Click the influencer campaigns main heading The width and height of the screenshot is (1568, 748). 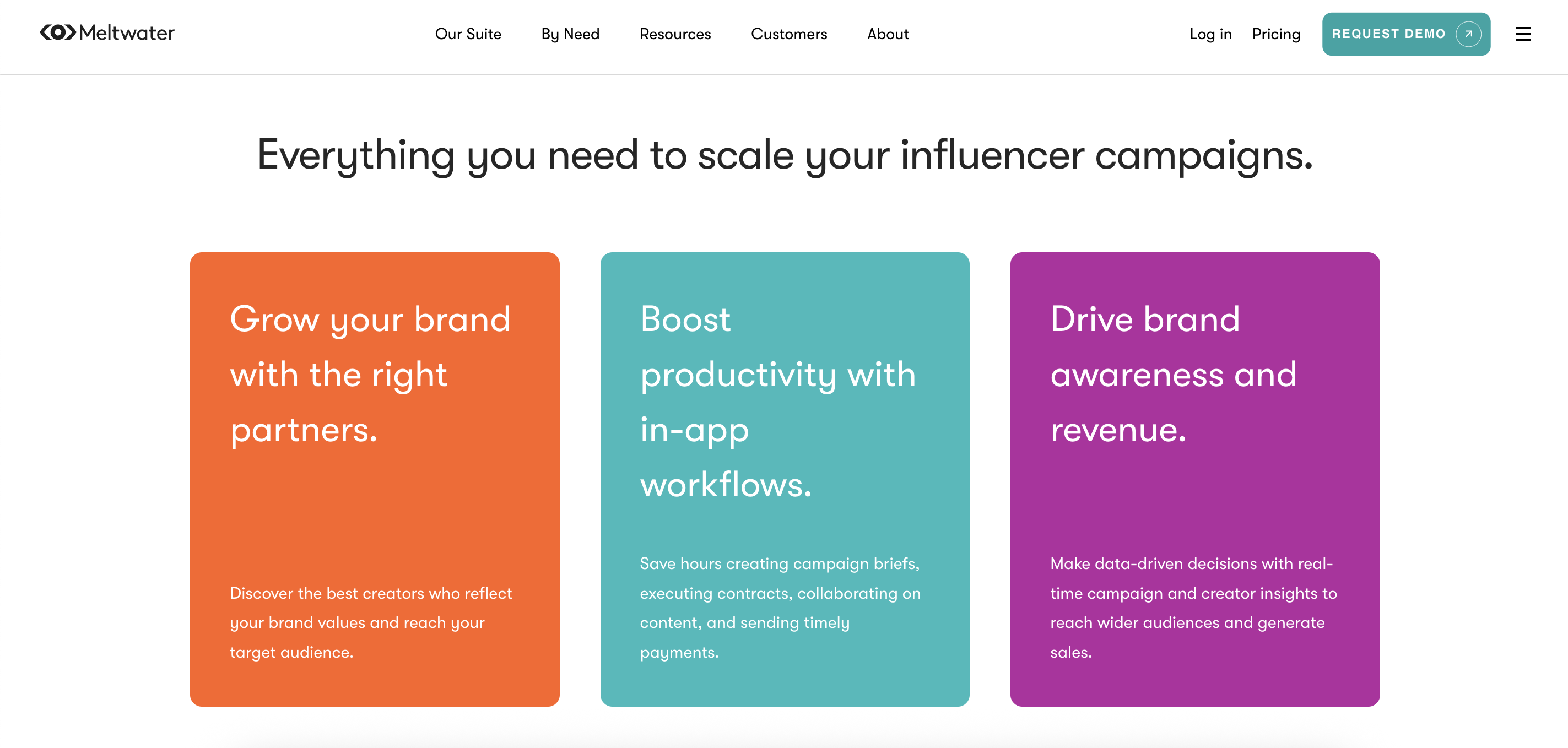(x=784, y=155)
